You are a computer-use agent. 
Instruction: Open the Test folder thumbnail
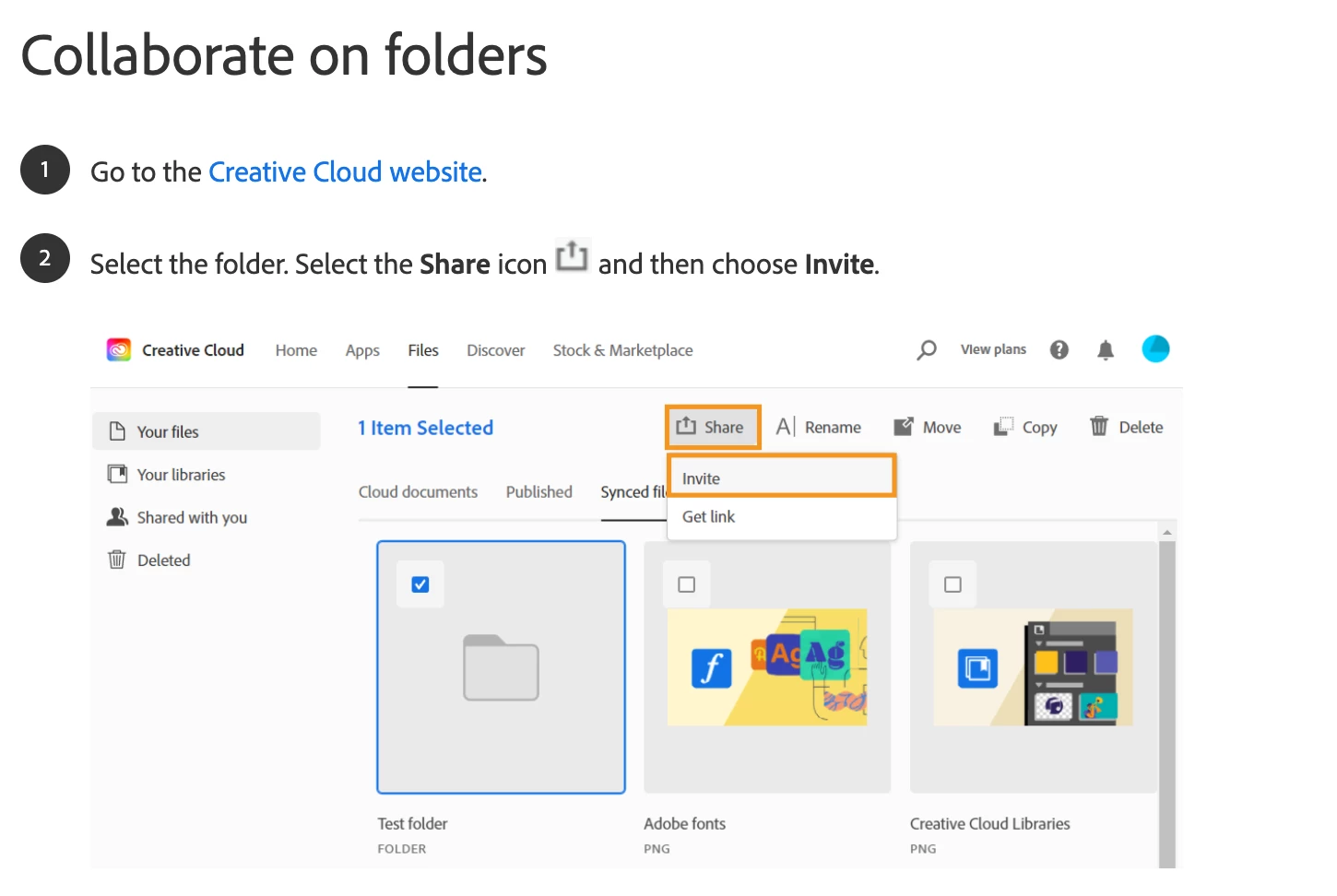(x=501, y=667)
